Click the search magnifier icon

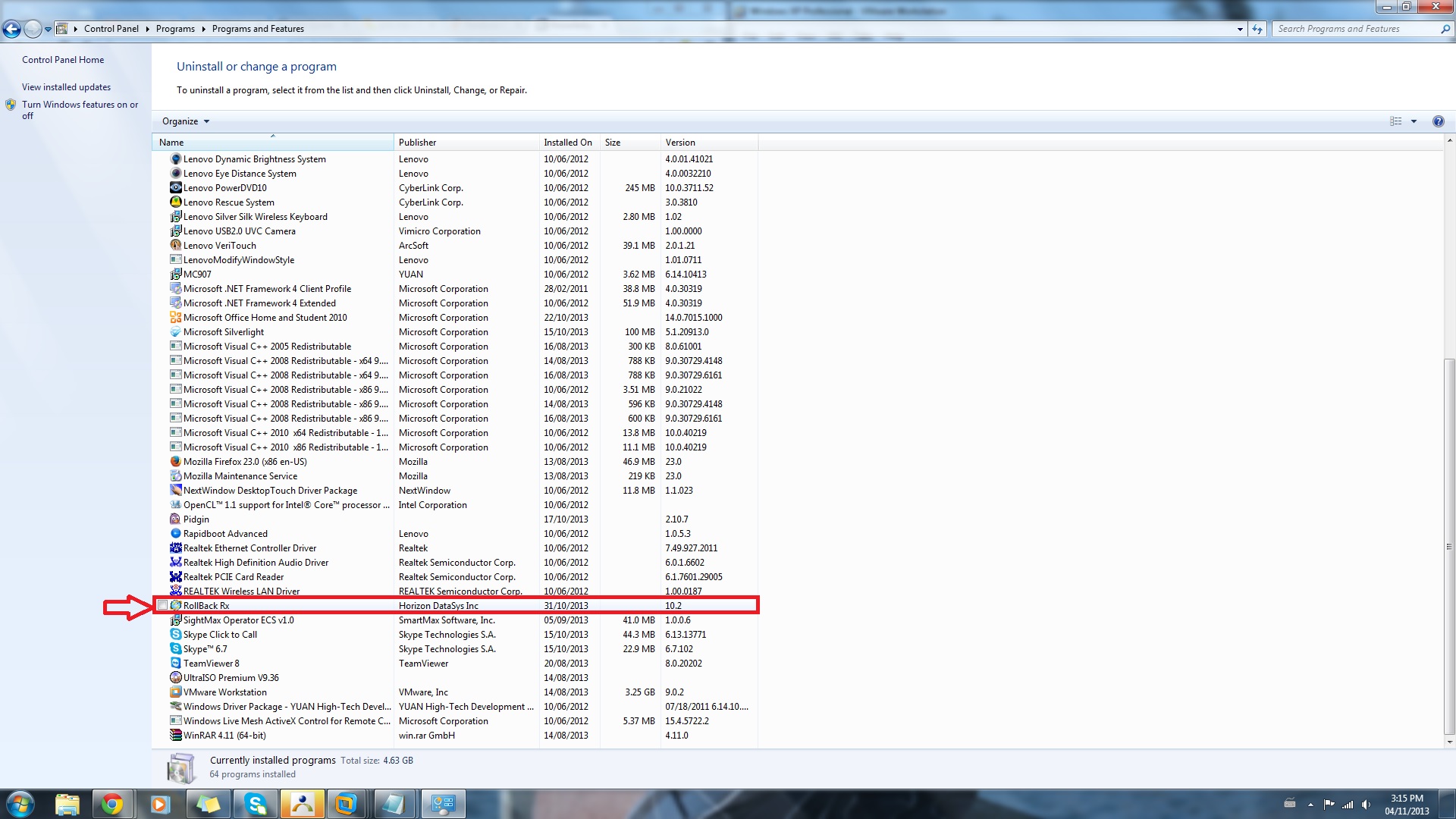point(1445,29)
